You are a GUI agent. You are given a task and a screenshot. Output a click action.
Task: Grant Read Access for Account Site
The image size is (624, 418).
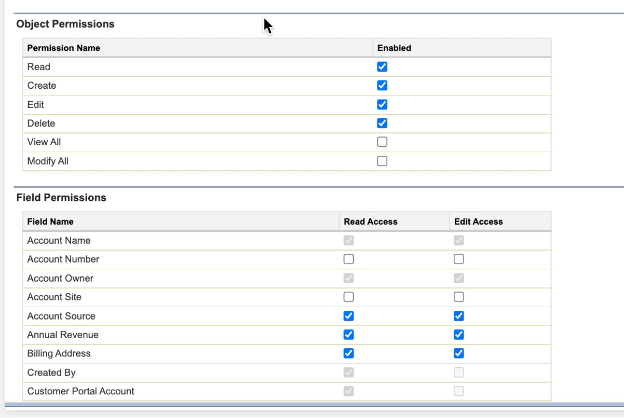click(x=349, y=297)
